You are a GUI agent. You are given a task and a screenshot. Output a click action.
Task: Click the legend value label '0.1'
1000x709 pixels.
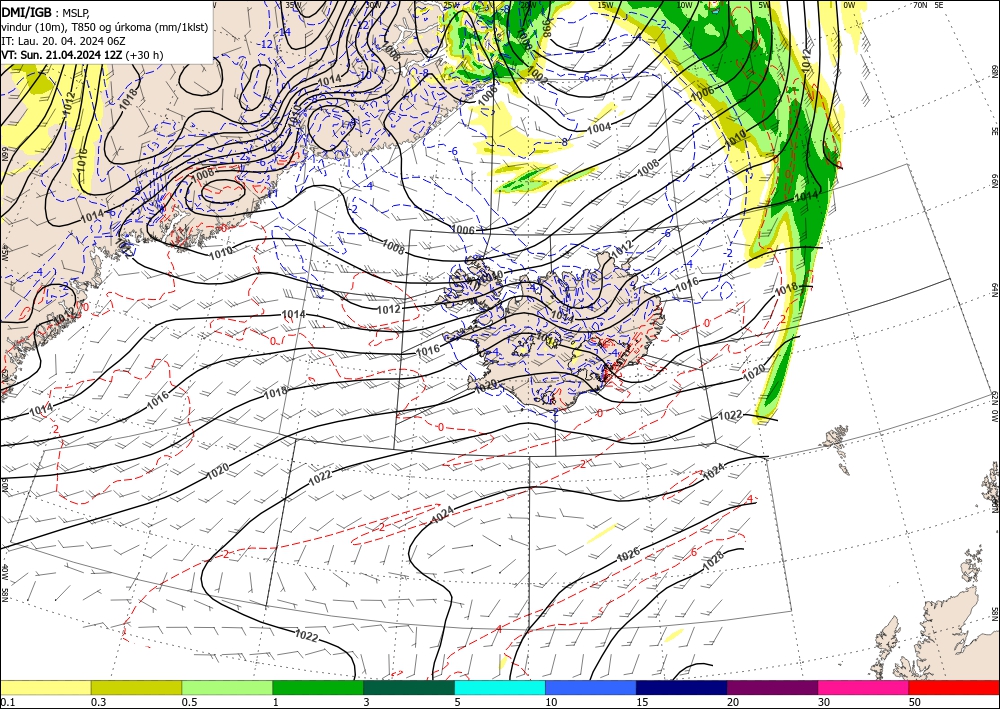click(6, 702)
